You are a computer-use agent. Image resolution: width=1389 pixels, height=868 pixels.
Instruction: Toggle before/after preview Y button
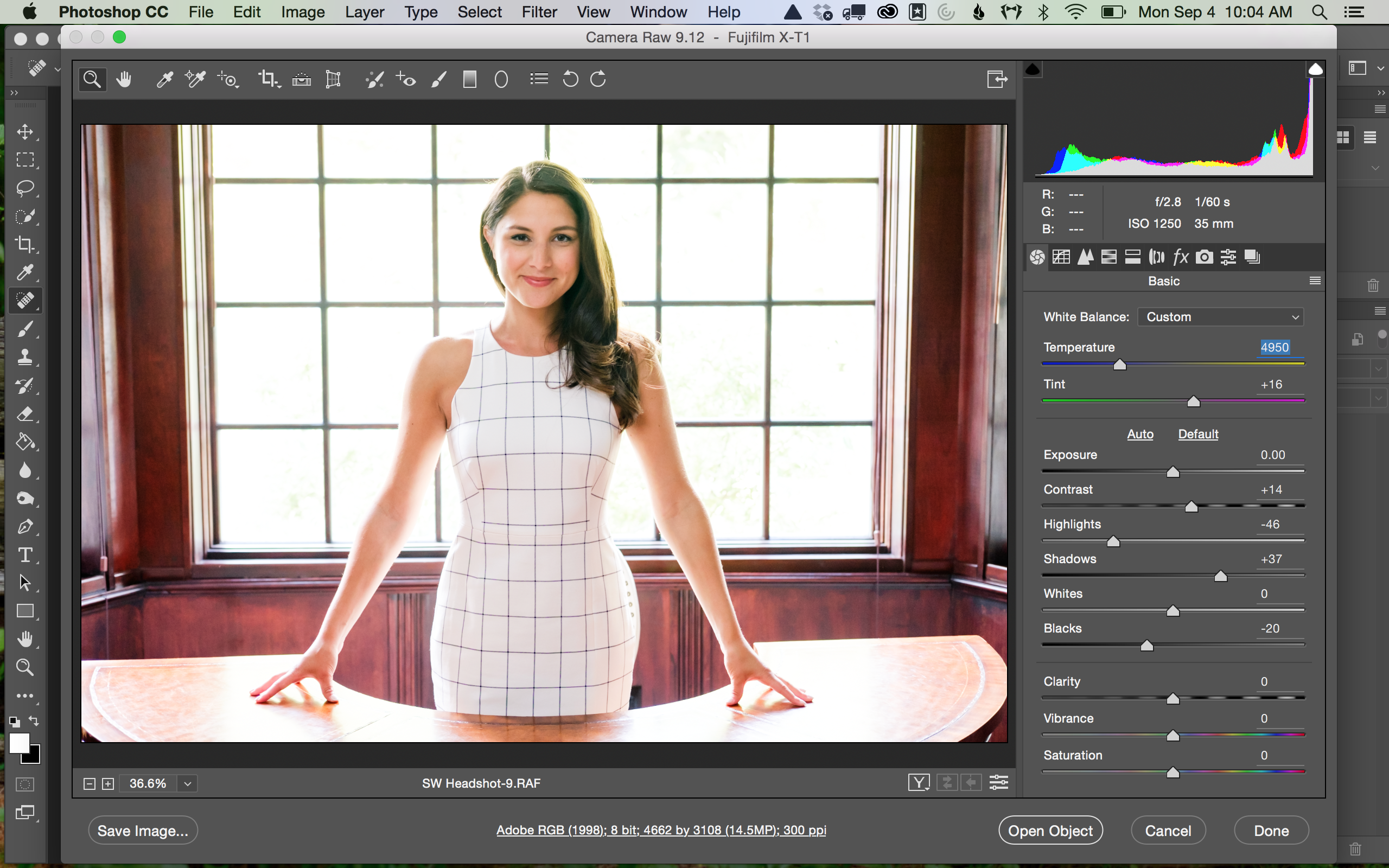coord(919,782)
